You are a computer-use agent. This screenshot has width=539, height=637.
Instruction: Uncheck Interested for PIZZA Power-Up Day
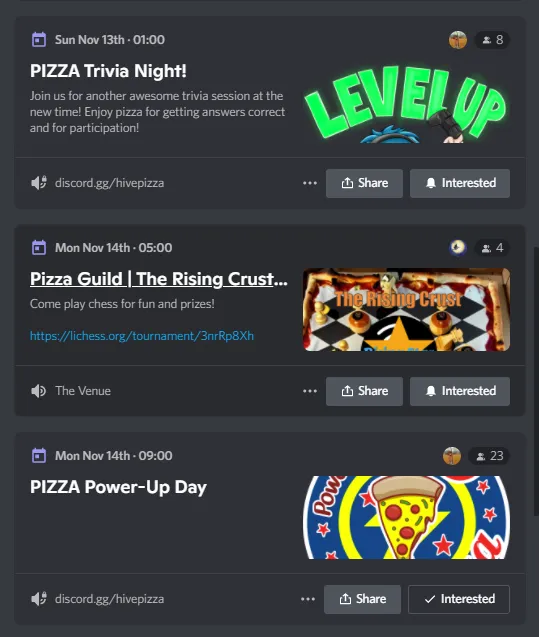pos(459,599)
